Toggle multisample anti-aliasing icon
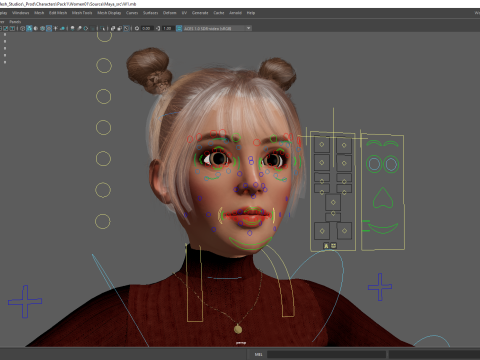 [x=86, y=28]
